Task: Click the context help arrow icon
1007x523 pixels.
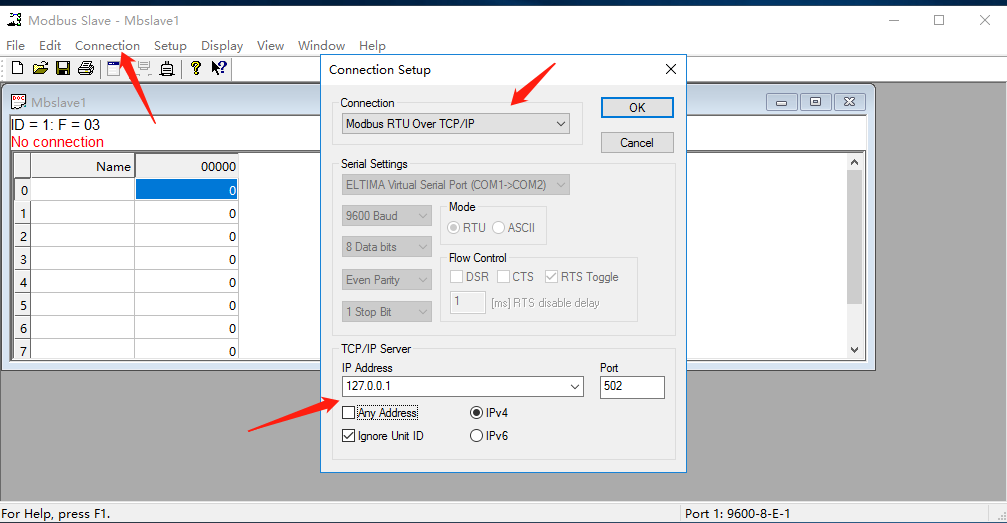Action: tap(219, 68)
